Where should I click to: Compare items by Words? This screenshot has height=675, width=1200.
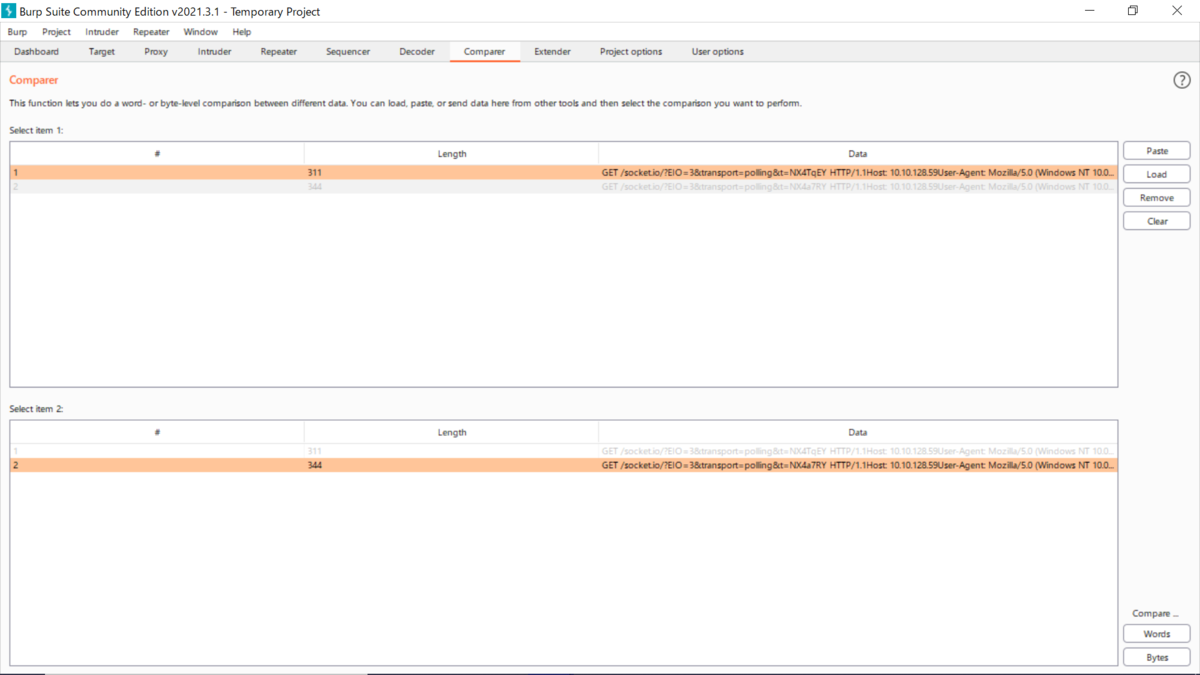tap(1157, 634)
